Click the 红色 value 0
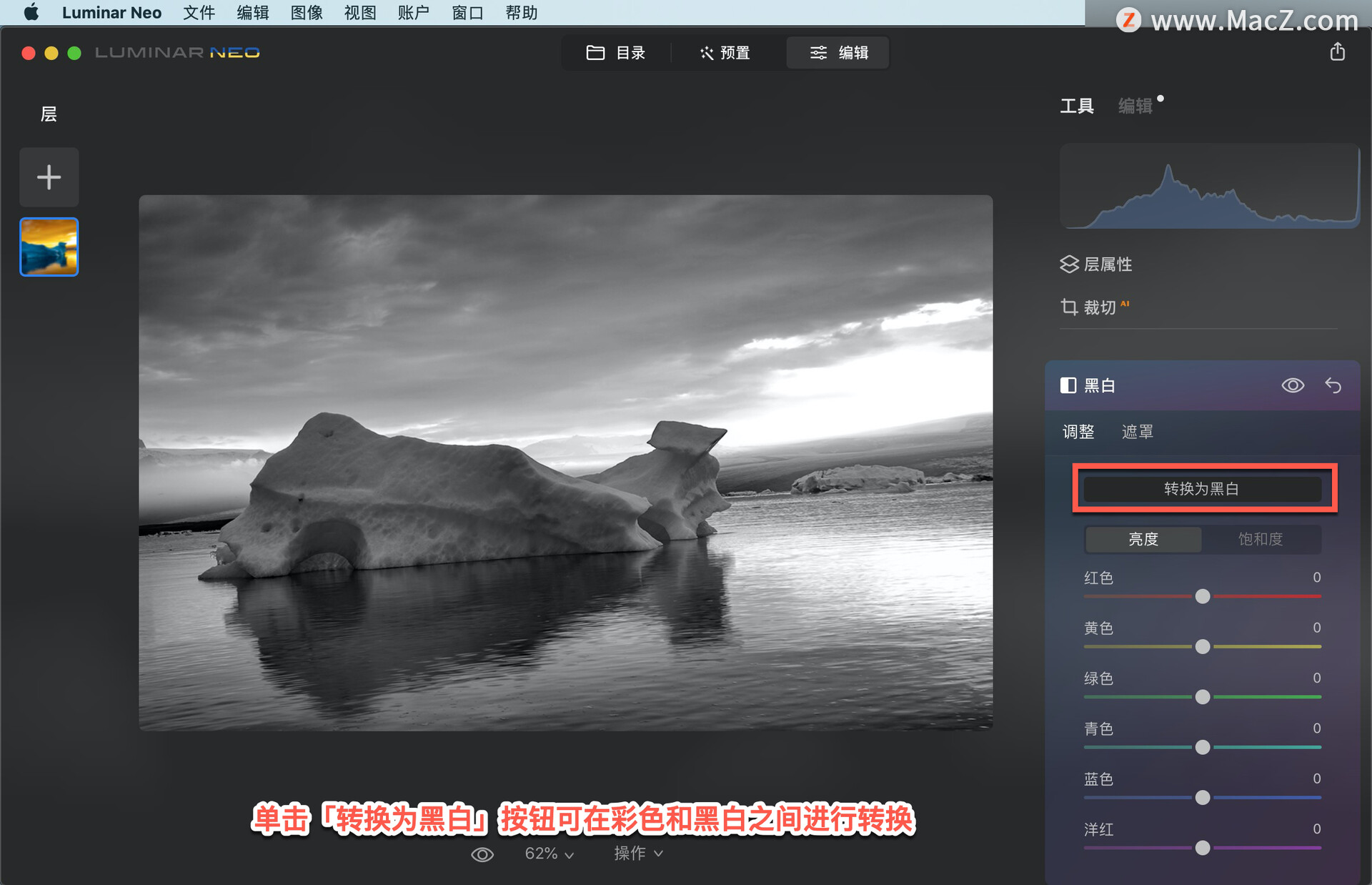The height and width of the screenshot is (885, 1372). [x=1316, y=578]
